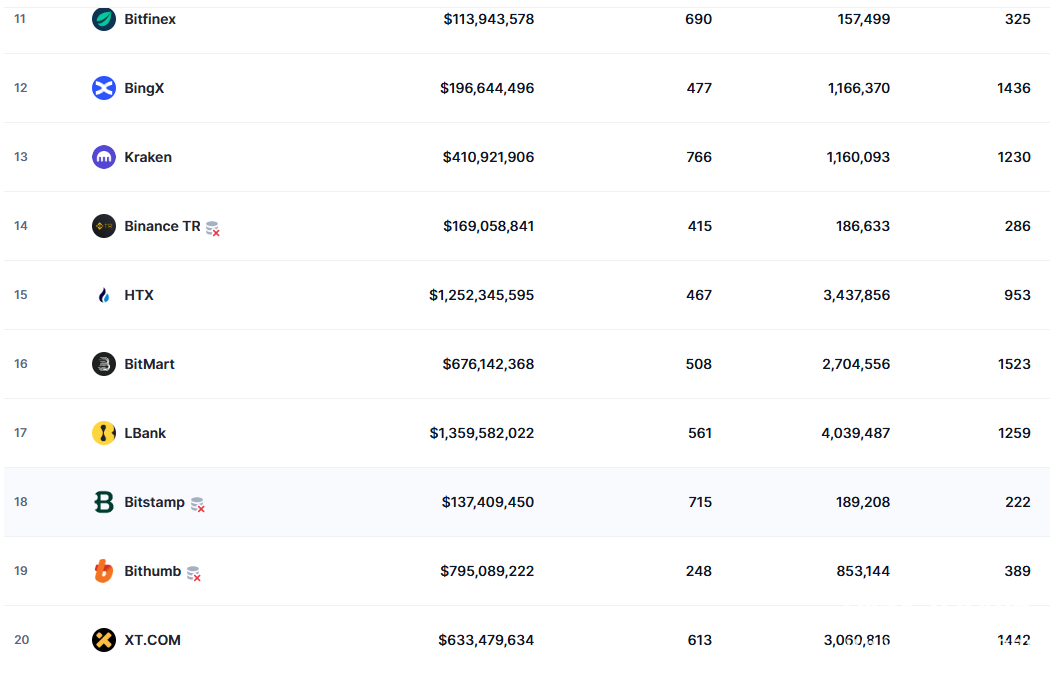Open the LBank exchange name link
1050x674 pixels.
click(145, 433)
